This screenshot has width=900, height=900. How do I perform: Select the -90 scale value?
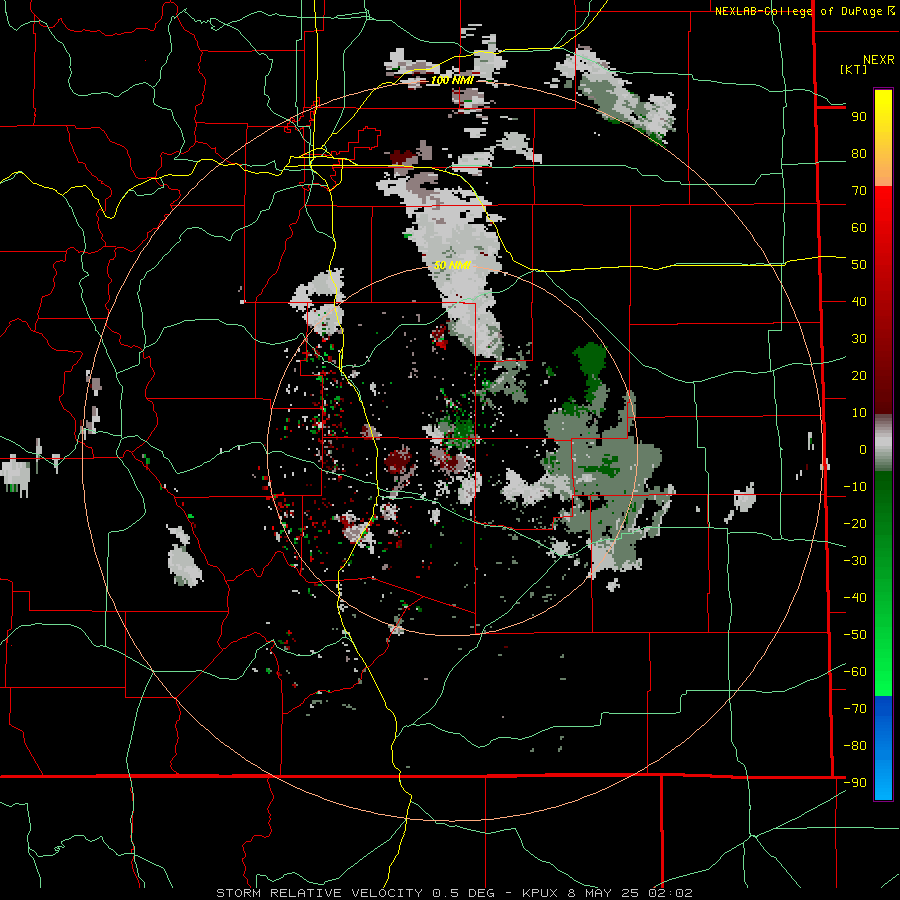[855, 782]
